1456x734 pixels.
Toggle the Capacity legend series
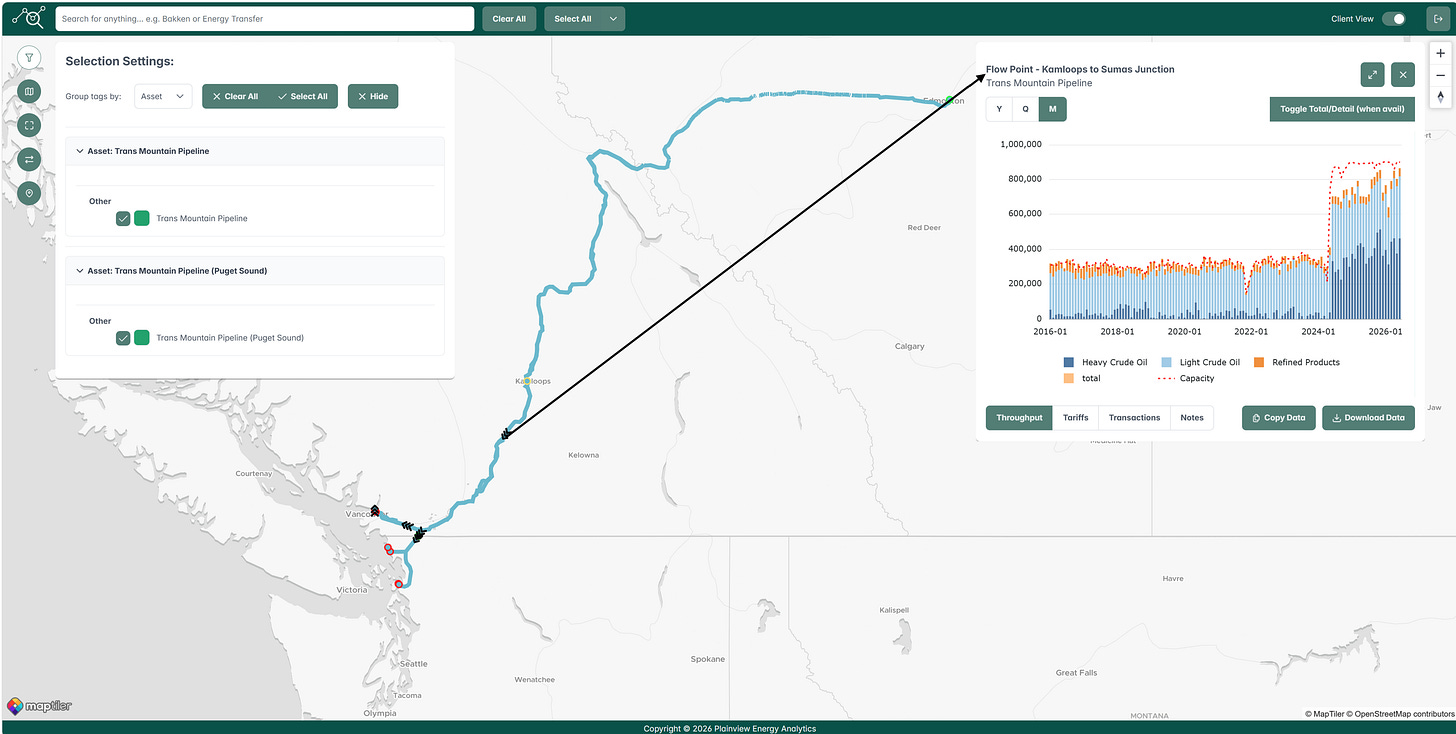click(1185, 378)
